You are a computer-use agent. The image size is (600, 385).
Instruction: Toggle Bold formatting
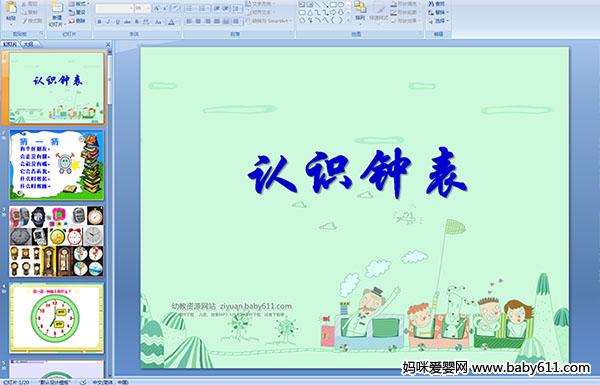99,22
